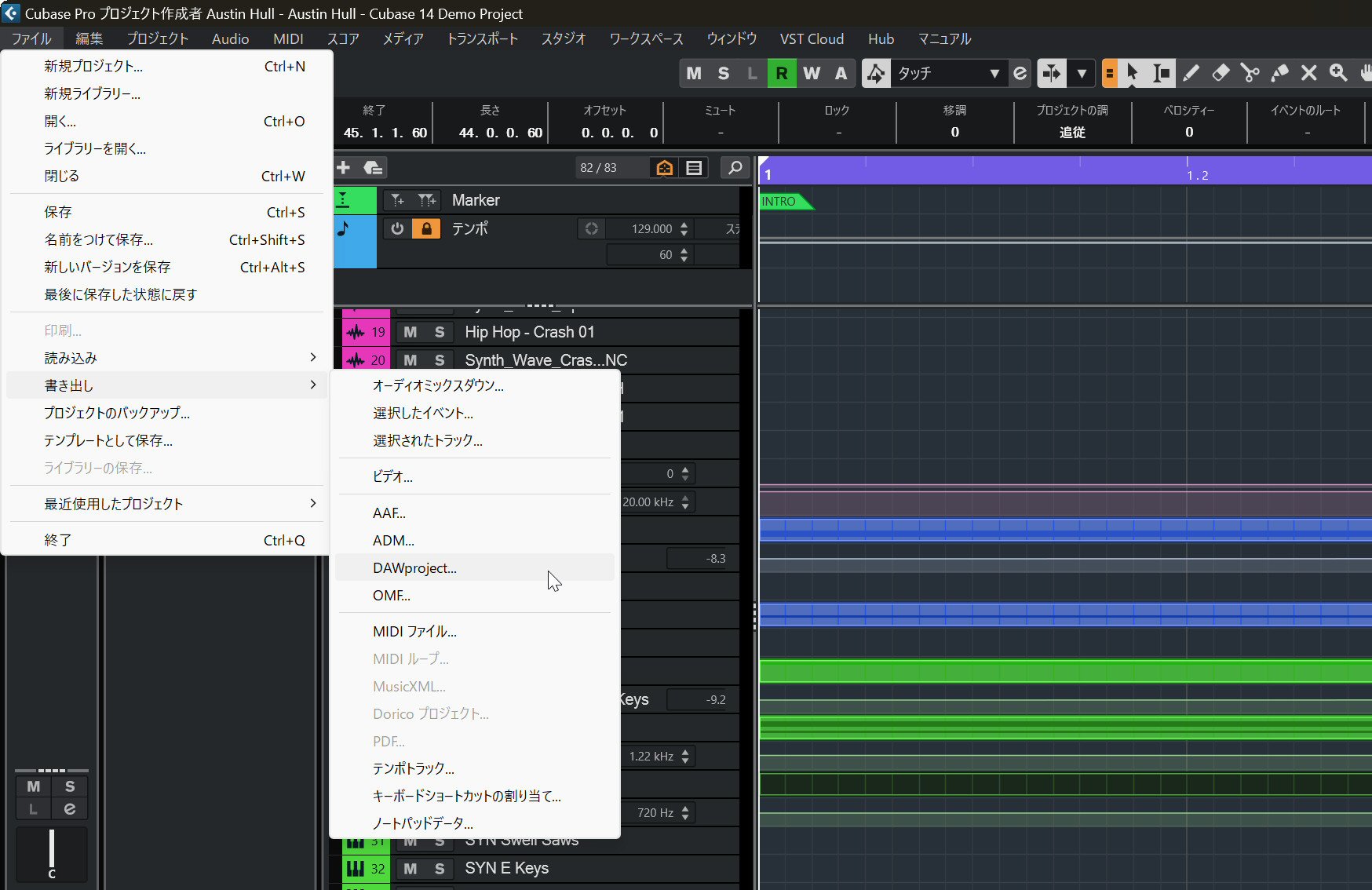Click 終了 to quit Cubase
The height and width of the screenshot is (890, 1372).
click(x=166, y=540)
